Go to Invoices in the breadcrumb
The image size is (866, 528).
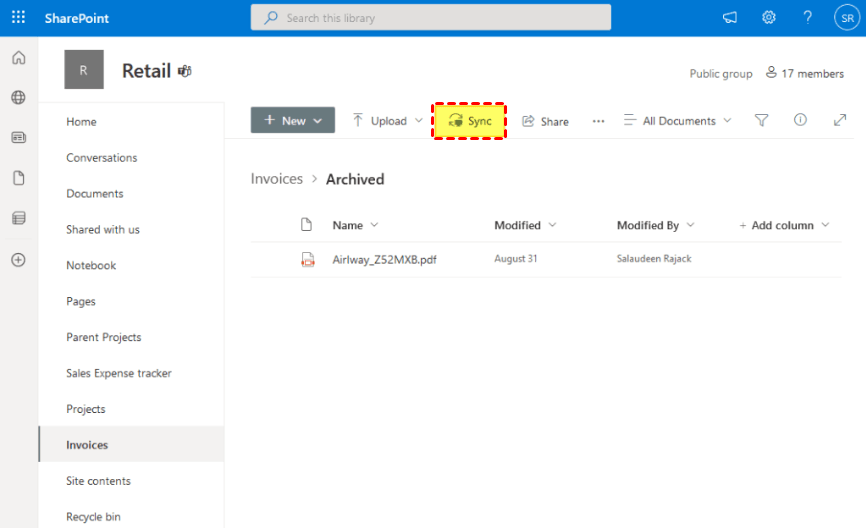point(277,179)
